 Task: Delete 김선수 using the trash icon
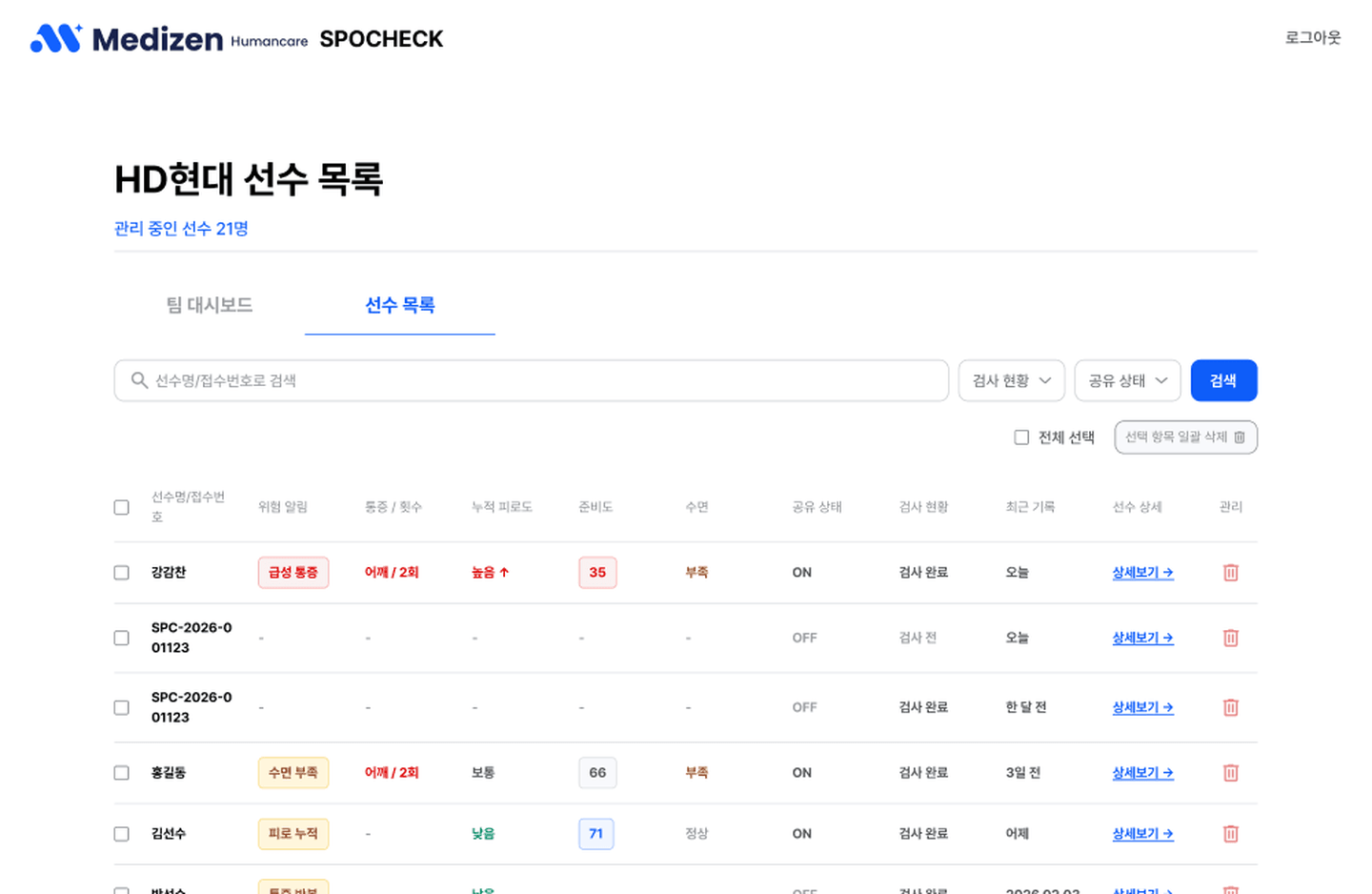(x=1230, y=834)
